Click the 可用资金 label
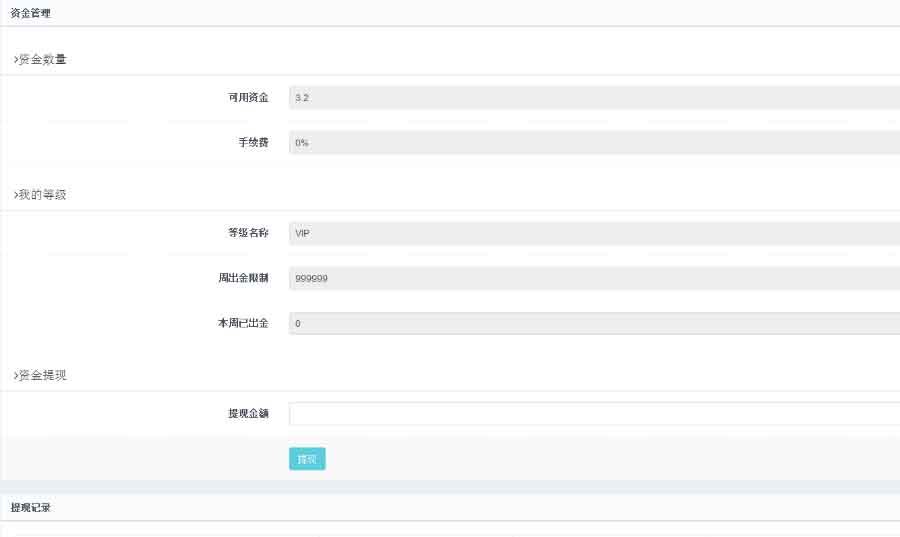 point(248,97)
